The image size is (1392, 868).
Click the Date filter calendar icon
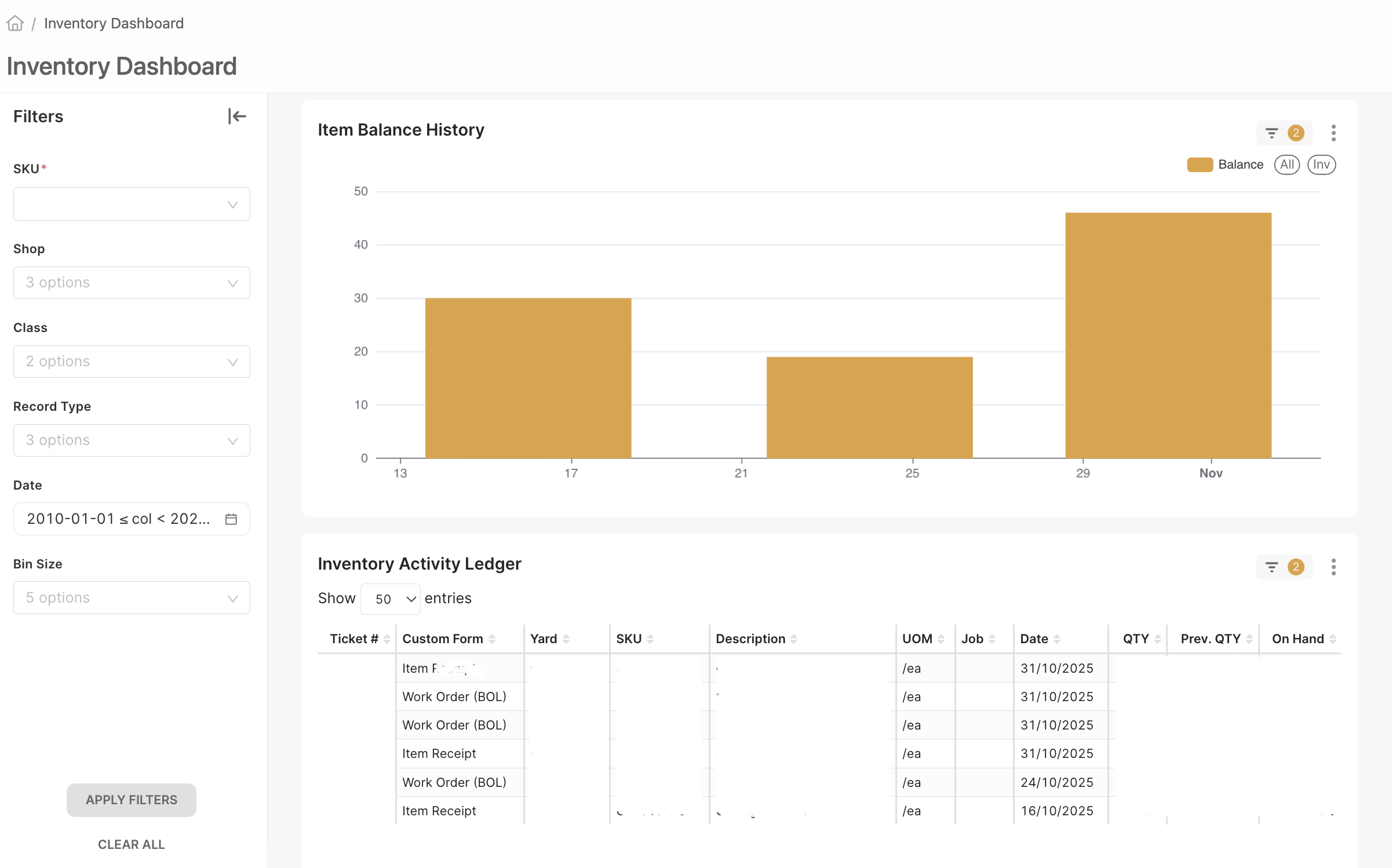coord(231,519)
